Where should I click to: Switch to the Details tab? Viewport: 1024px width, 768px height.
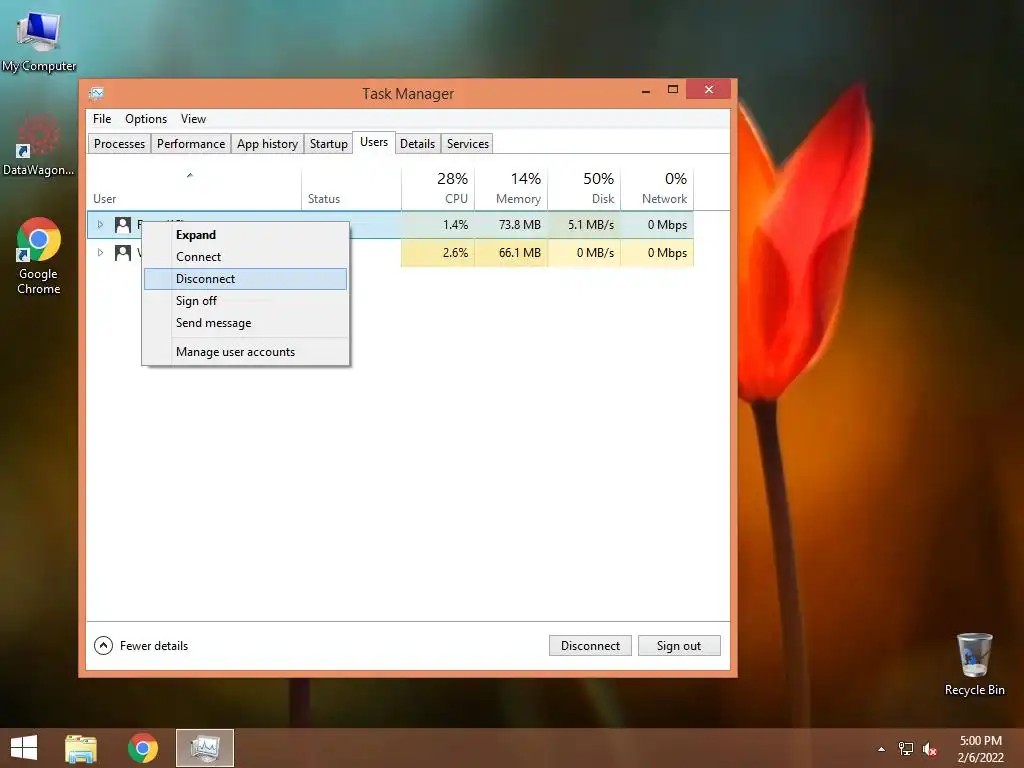pyautogui.click(x=417, y=144)
